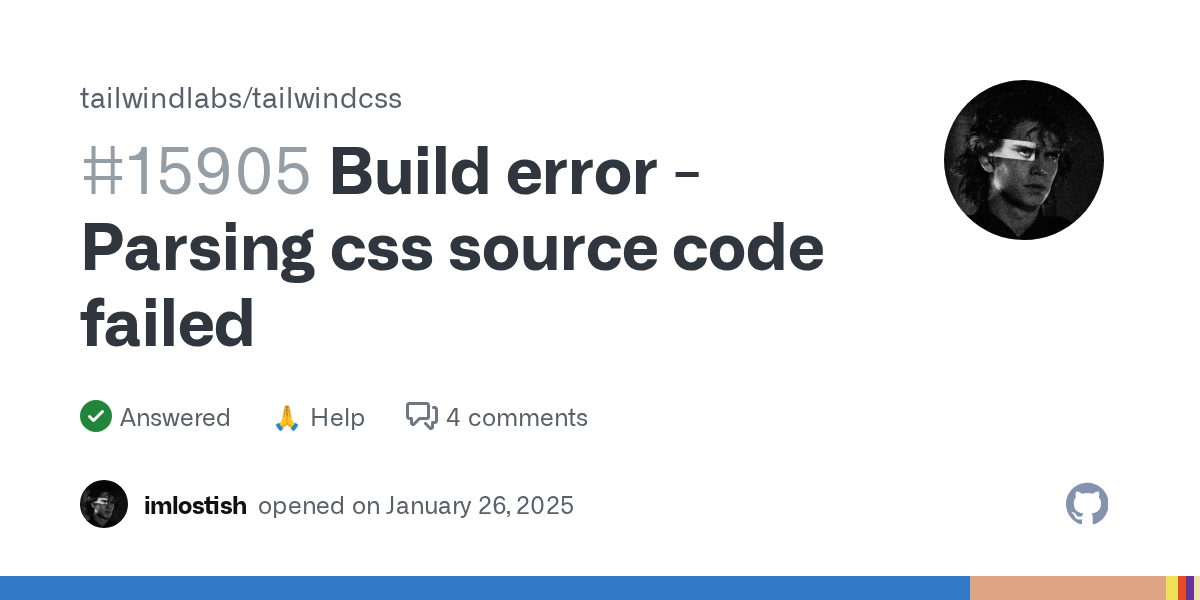Select the red segment of the language bar

[x=1182, y=588]
